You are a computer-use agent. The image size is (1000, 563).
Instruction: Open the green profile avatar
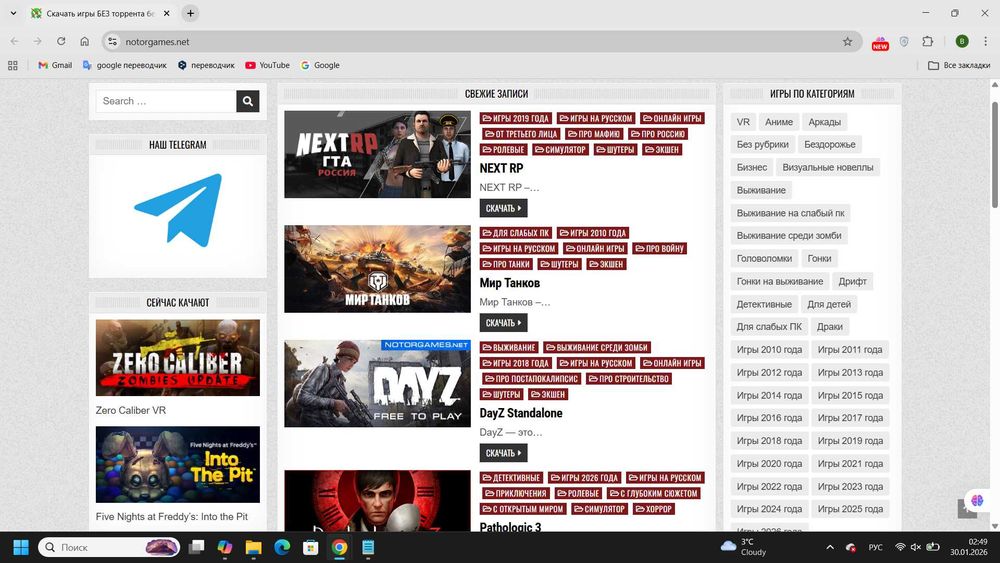click(x=962, y=41)
